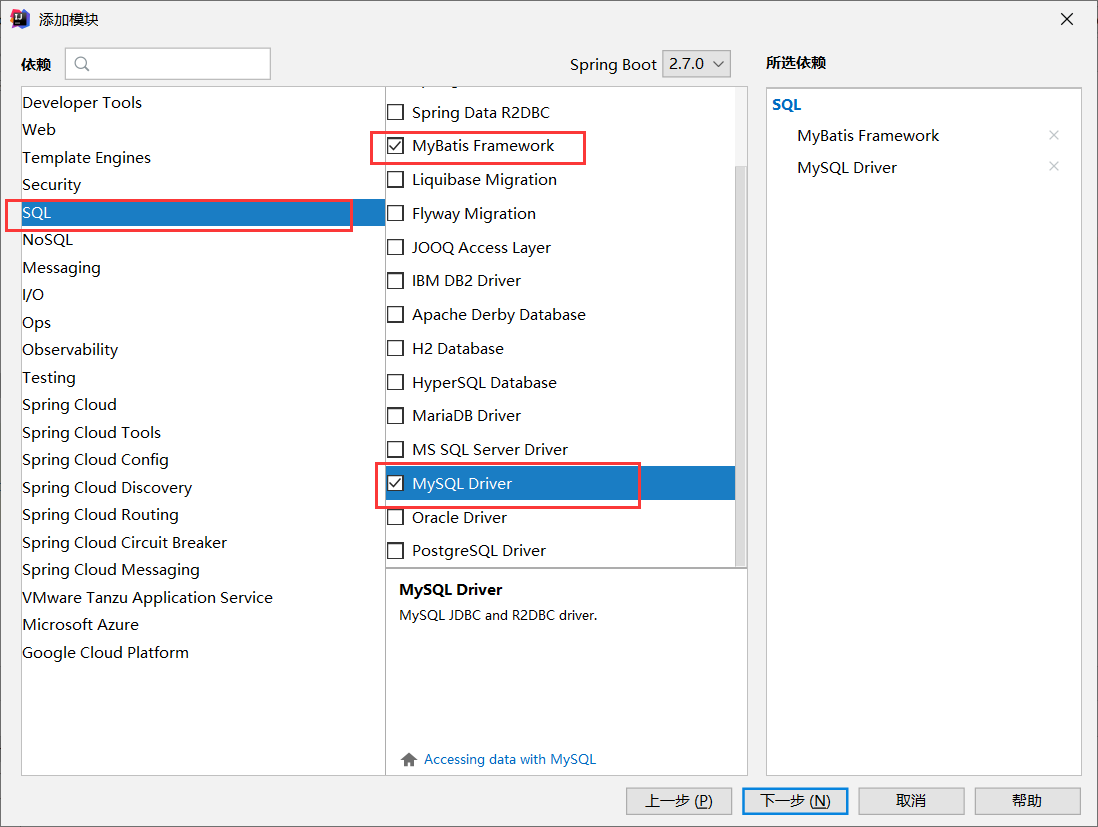Check the MariaDB Driver option

395,415
